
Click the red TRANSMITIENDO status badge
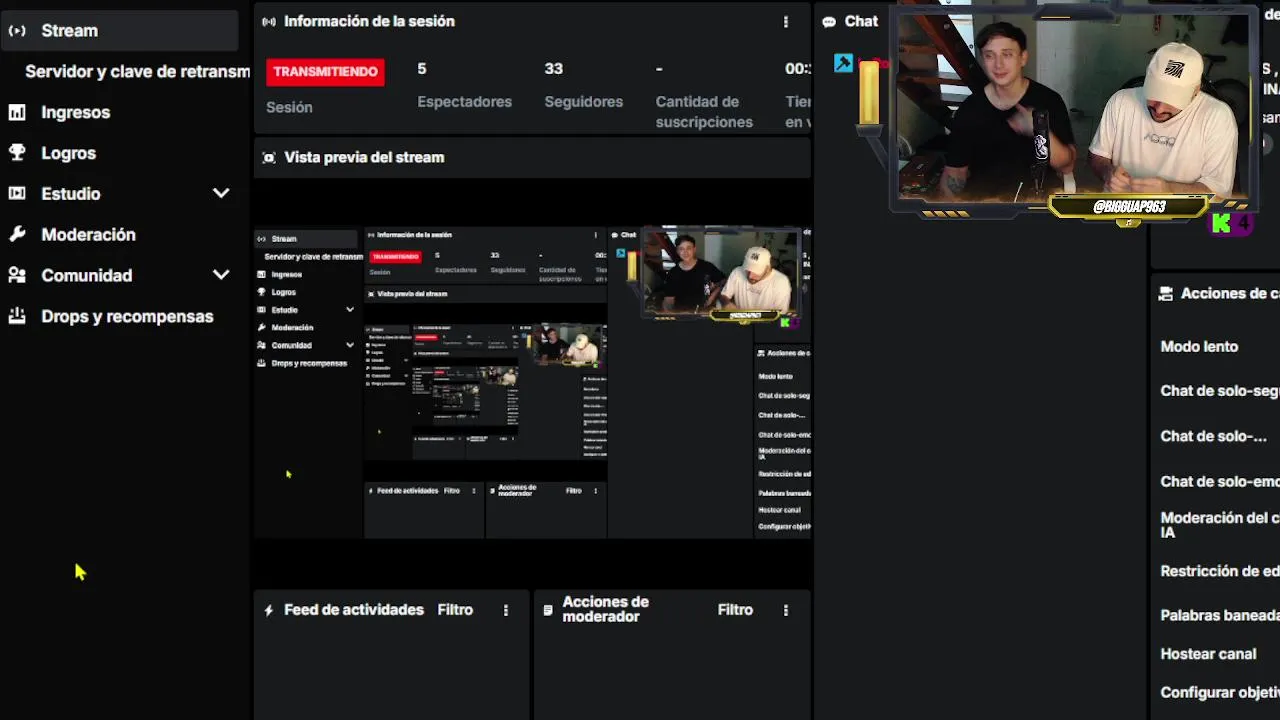pos(326,71)
